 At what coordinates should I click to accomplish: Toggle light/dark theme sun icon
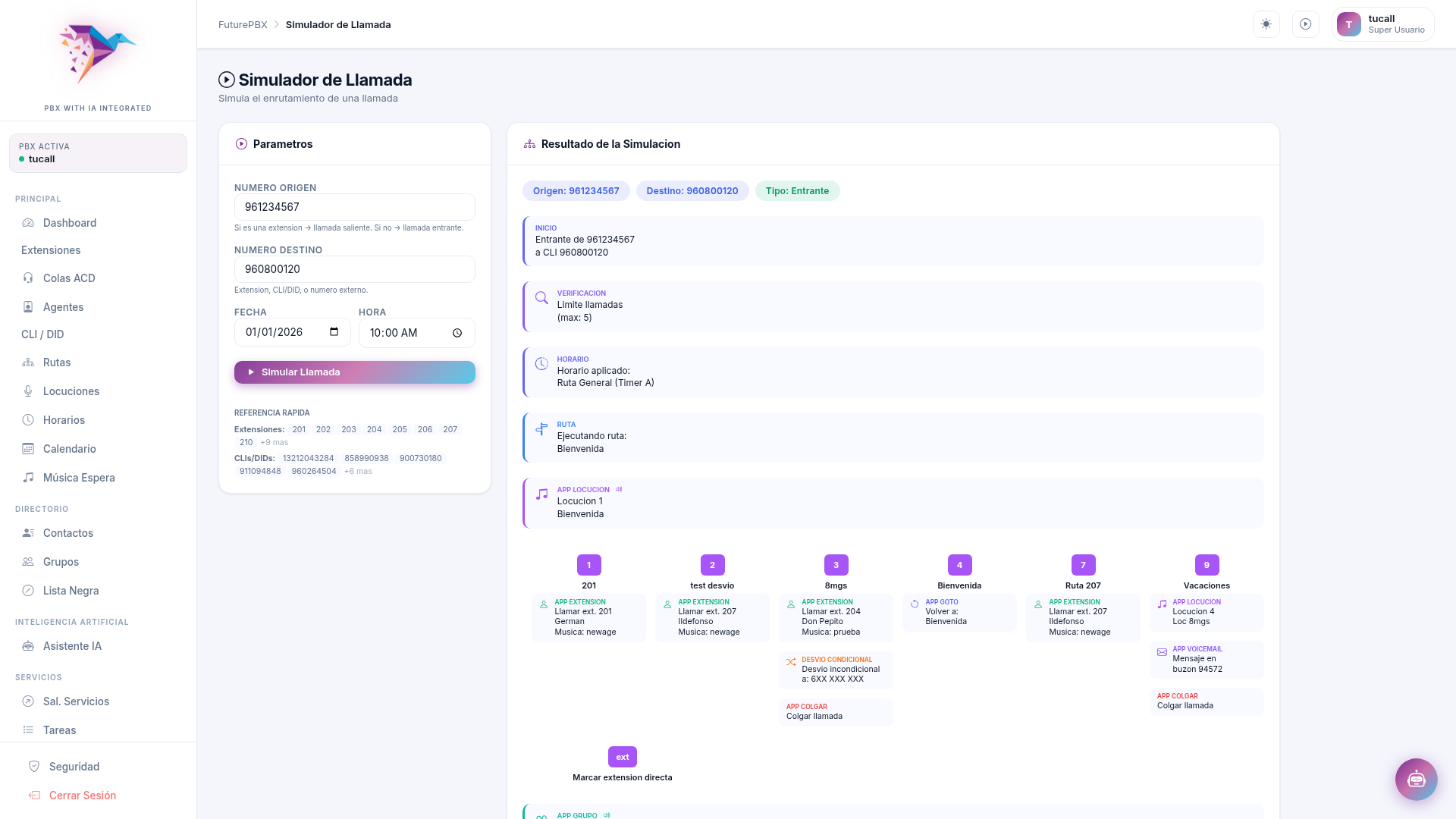(x=1266, y=24)
